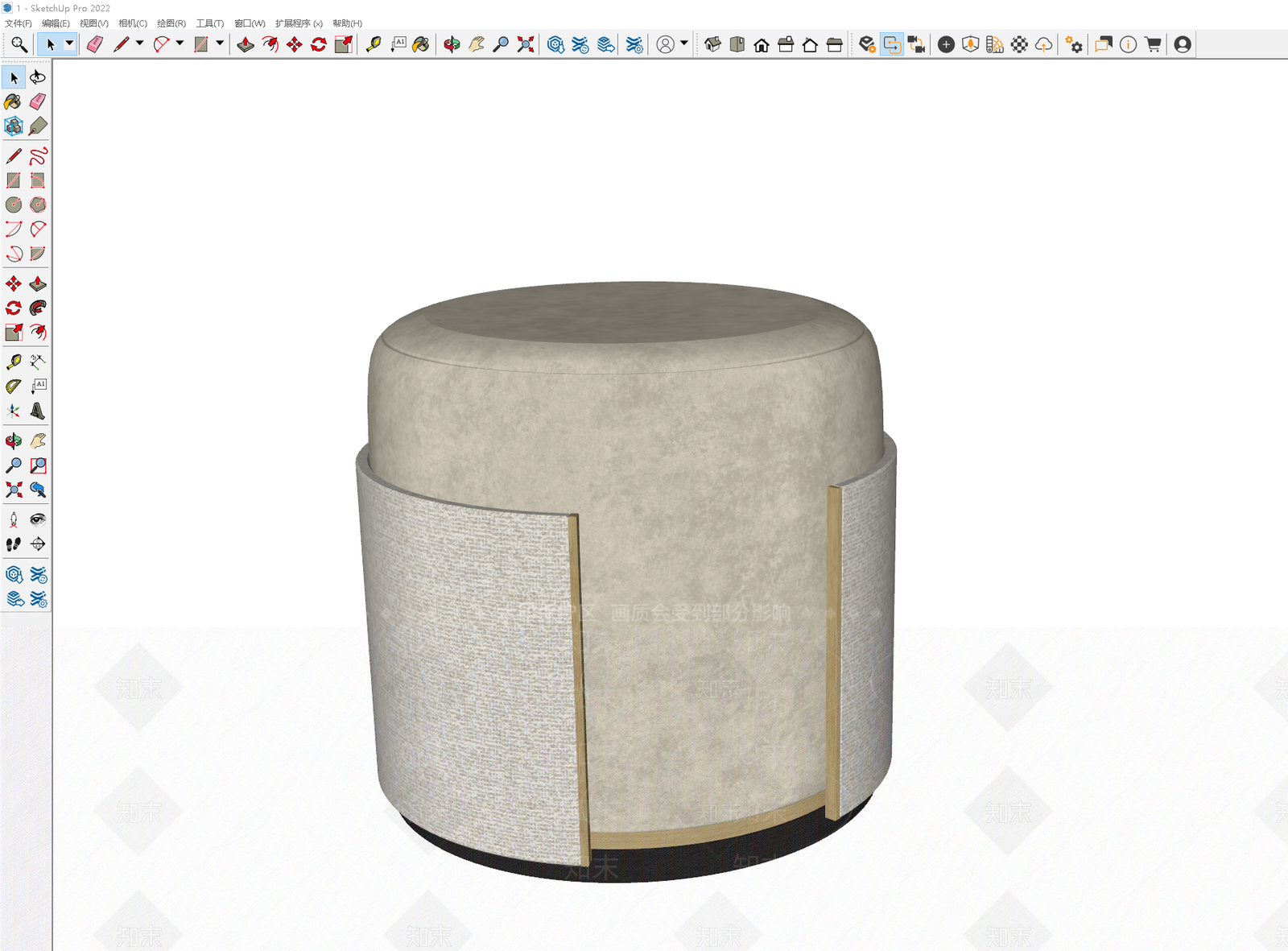The width and height of the screenshot is (1288, 951).
Task: Click the shopping cart icon
Action: [x=1153, y=44]
